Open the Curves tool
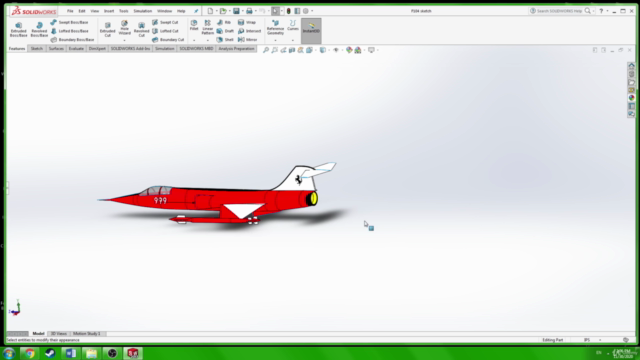 pos(293,25)
